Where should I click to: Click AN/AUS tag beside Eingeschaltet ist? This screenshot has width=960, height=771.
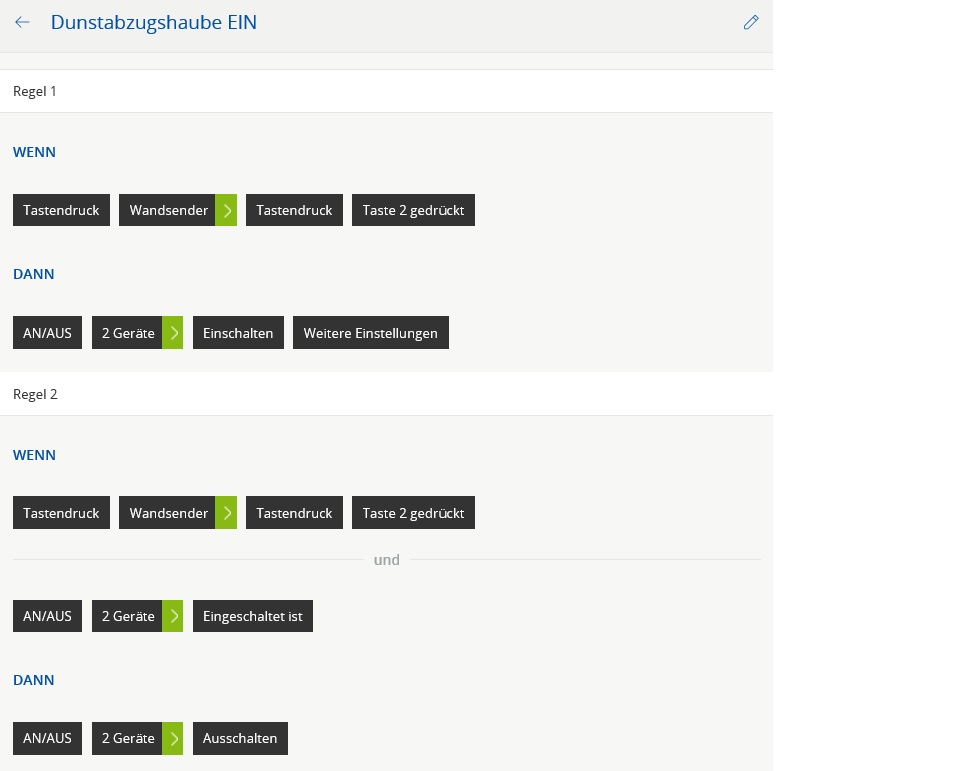pos(47,616)
